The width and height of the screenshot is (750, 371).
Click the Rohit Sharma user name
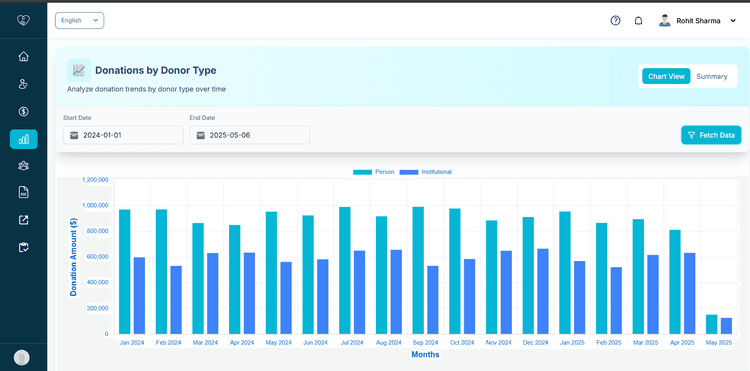[698, 21]
